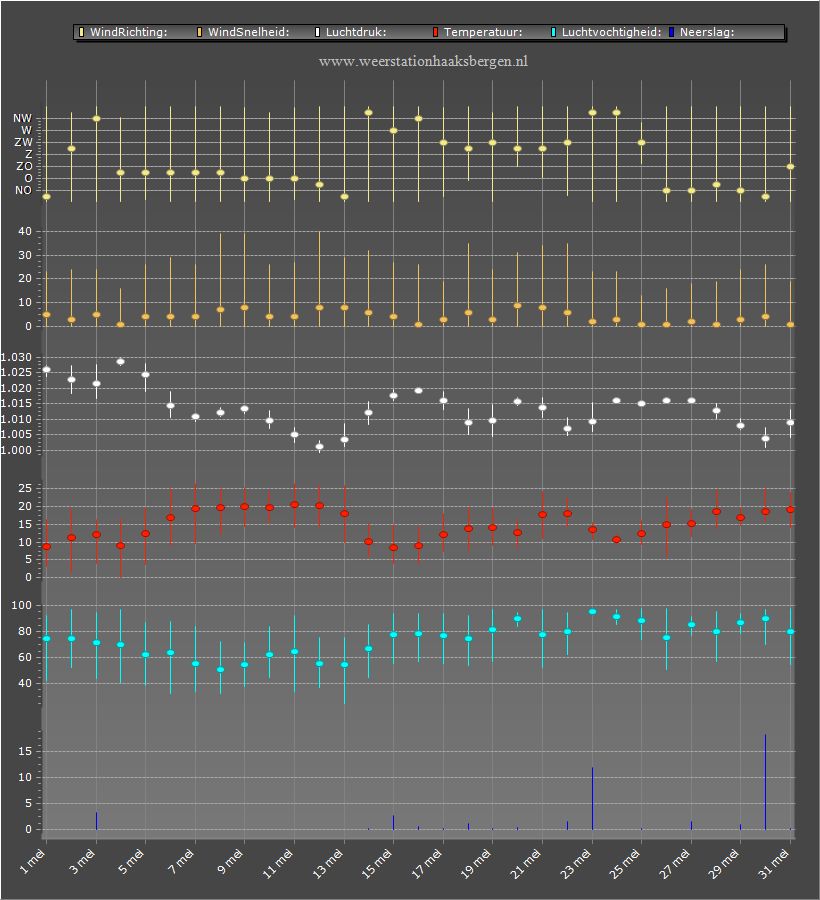The height and width of the screenshot is (900, 820).
Task: Click the 11 mei date label
Action: 278,864
